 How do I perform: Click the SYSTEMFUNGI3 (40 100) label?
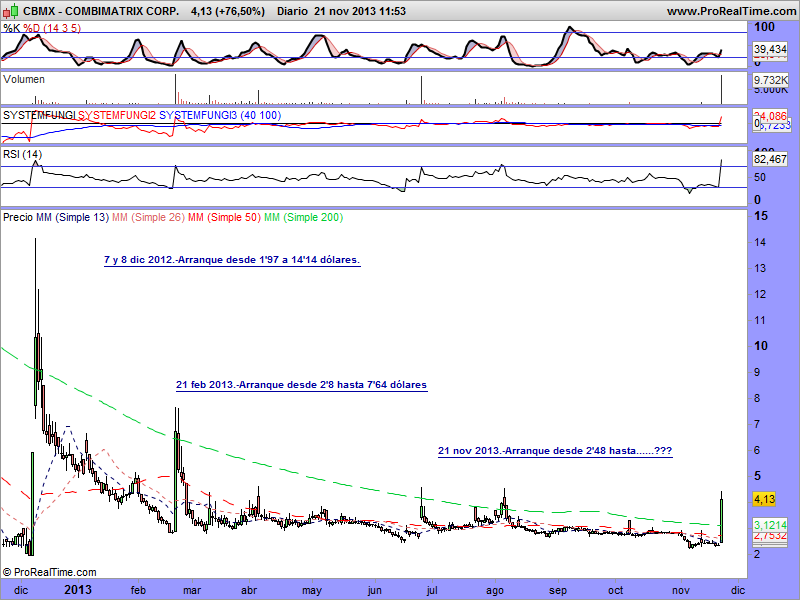coord(220,115)
